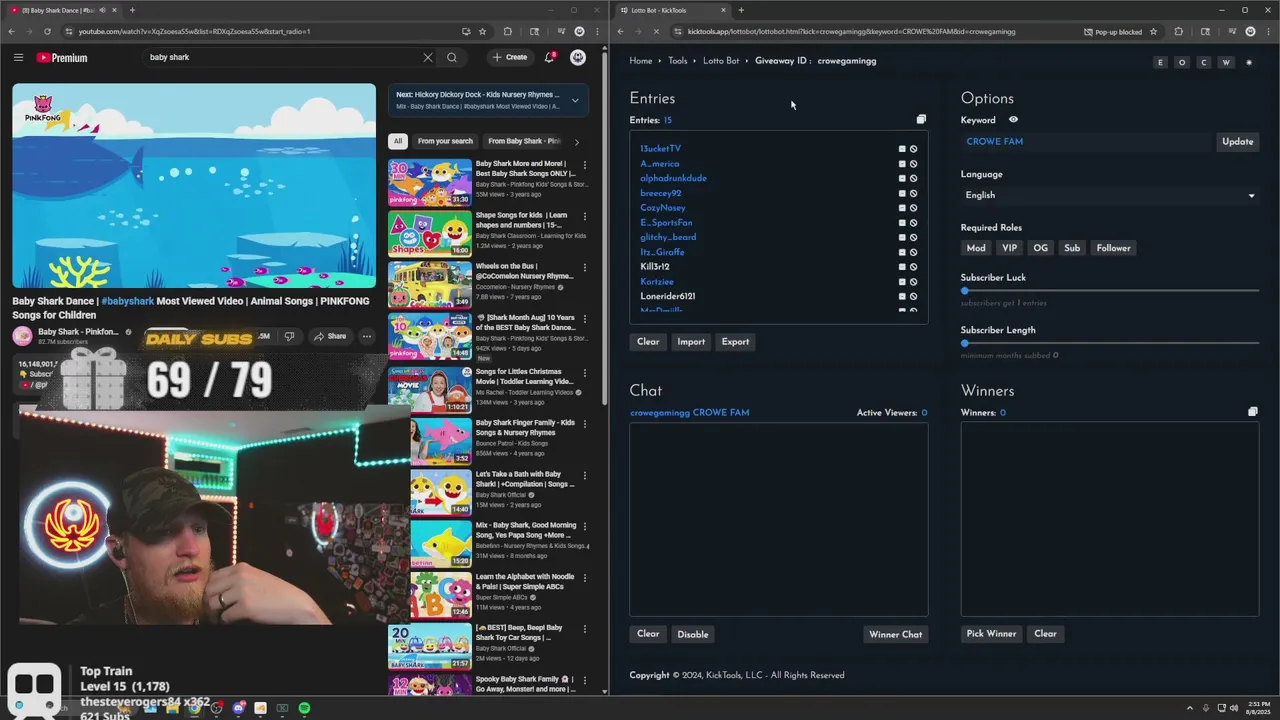Bookmark the KickTools page with the star
Screen dimensions: 1280x720
click(1153, 32)
